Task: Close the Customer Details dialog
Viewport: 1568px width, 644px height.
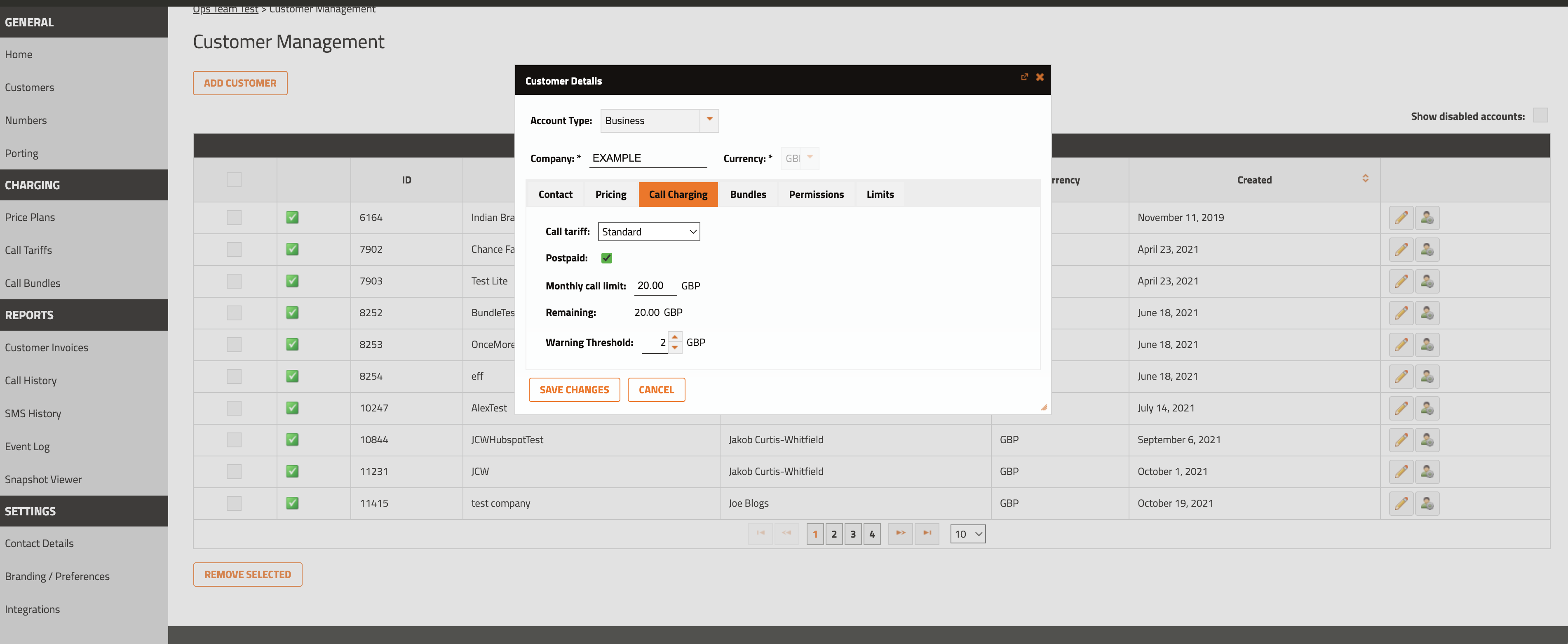Action: [x=1040, y=77]
